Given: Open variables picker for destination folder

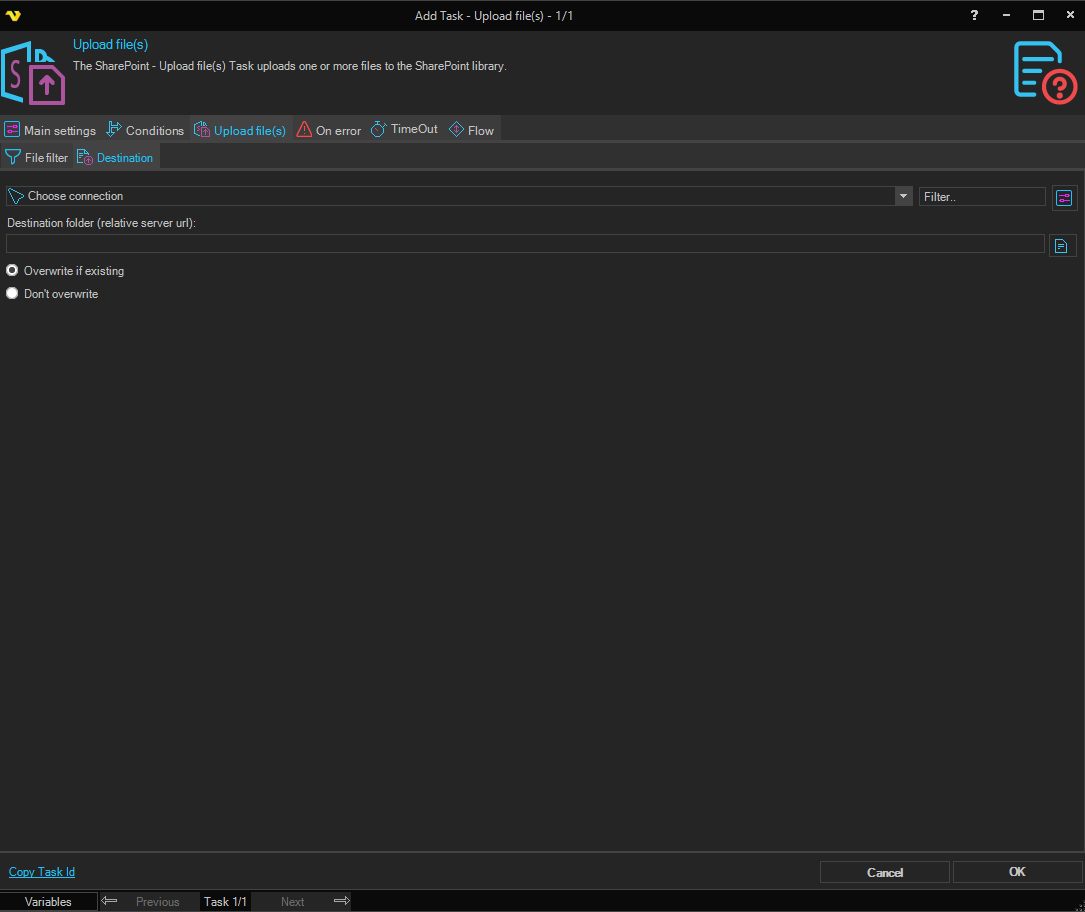Looking at the screenshot, I should 1062,246.
